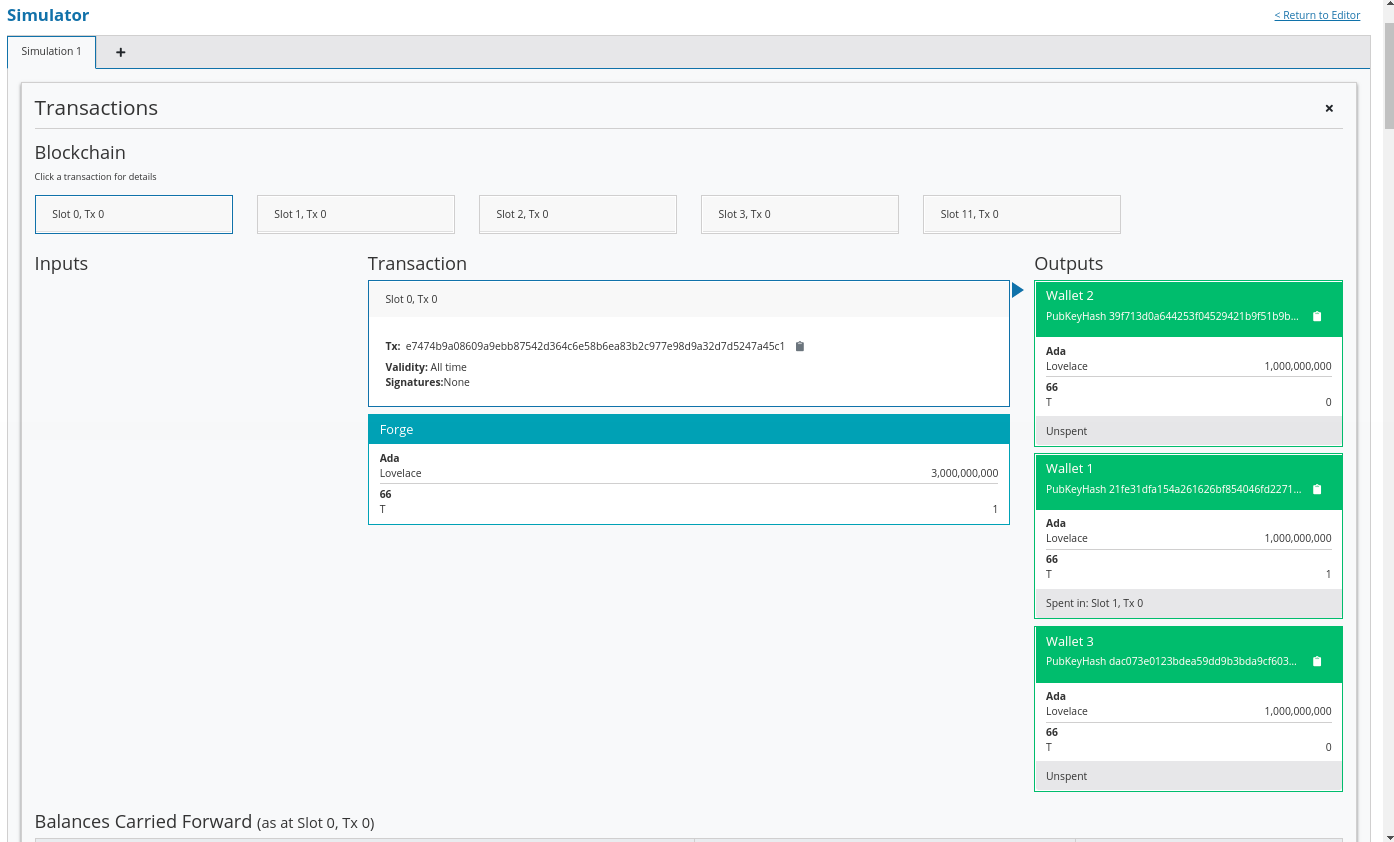Open the Slot 1, Tx 0 transaction

(355, 214)
